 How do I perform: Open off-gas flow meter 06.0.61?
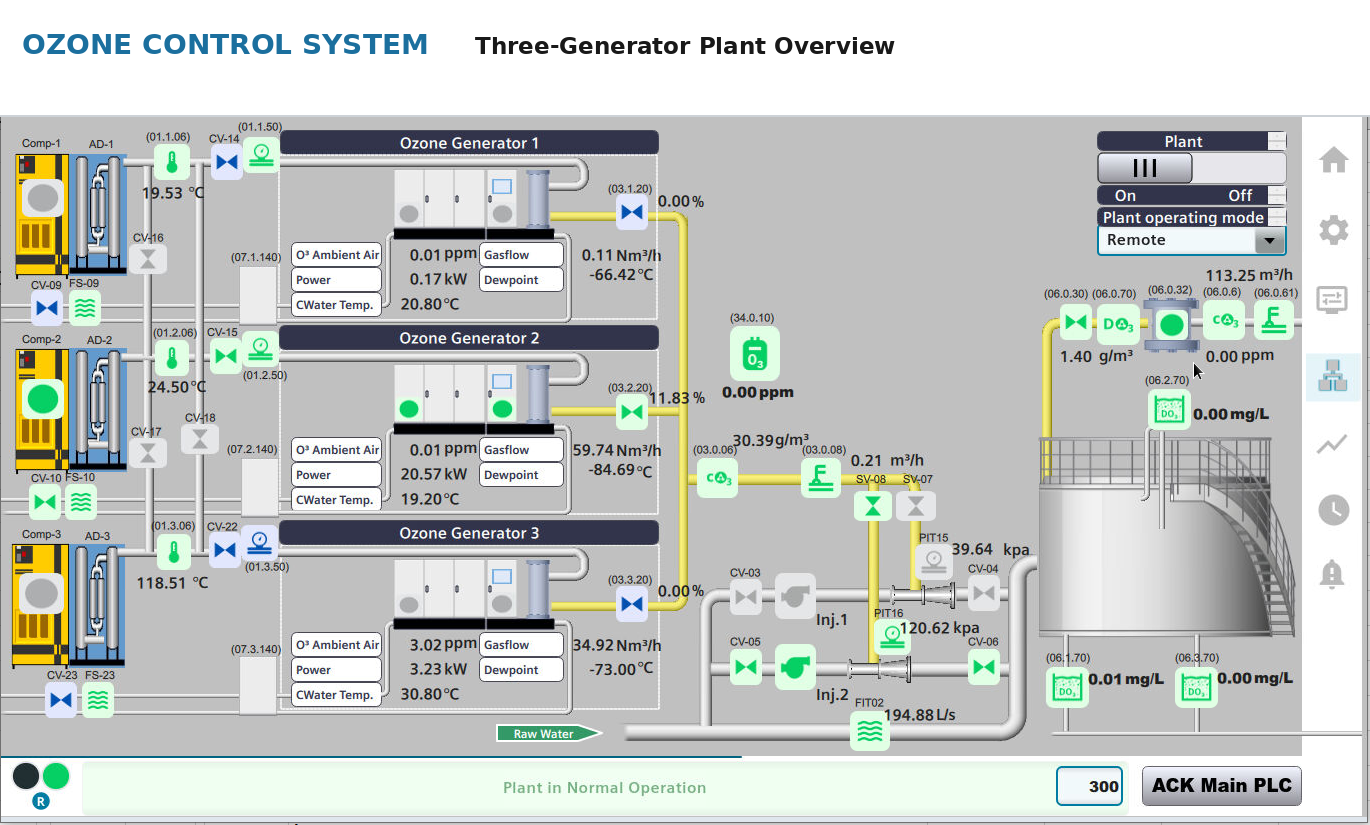coord(1274,320)
